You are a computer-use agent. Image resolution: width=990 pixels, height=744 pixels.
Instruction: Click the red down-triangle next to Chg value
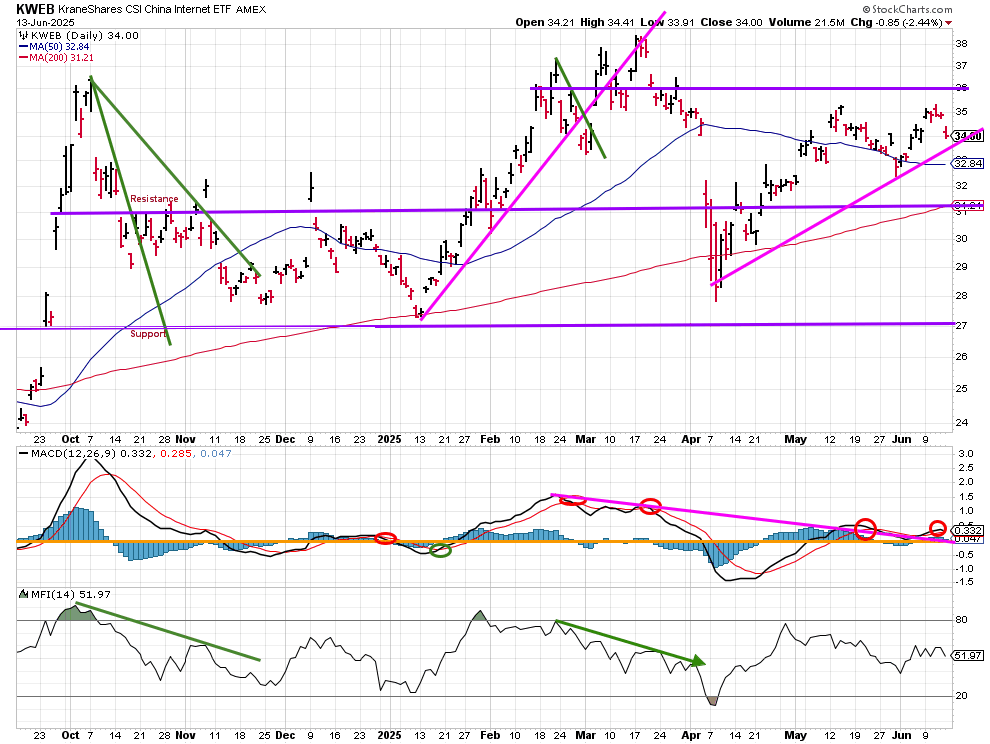949,23
